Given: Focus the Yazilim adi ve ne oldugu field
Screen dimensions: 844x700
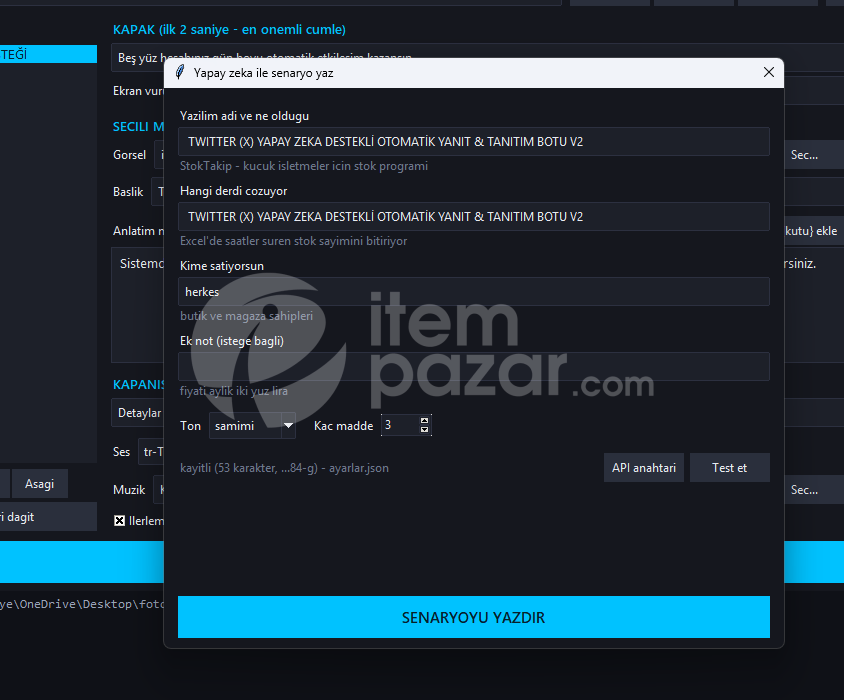Looking at the screenshot, I should point(474,142).
